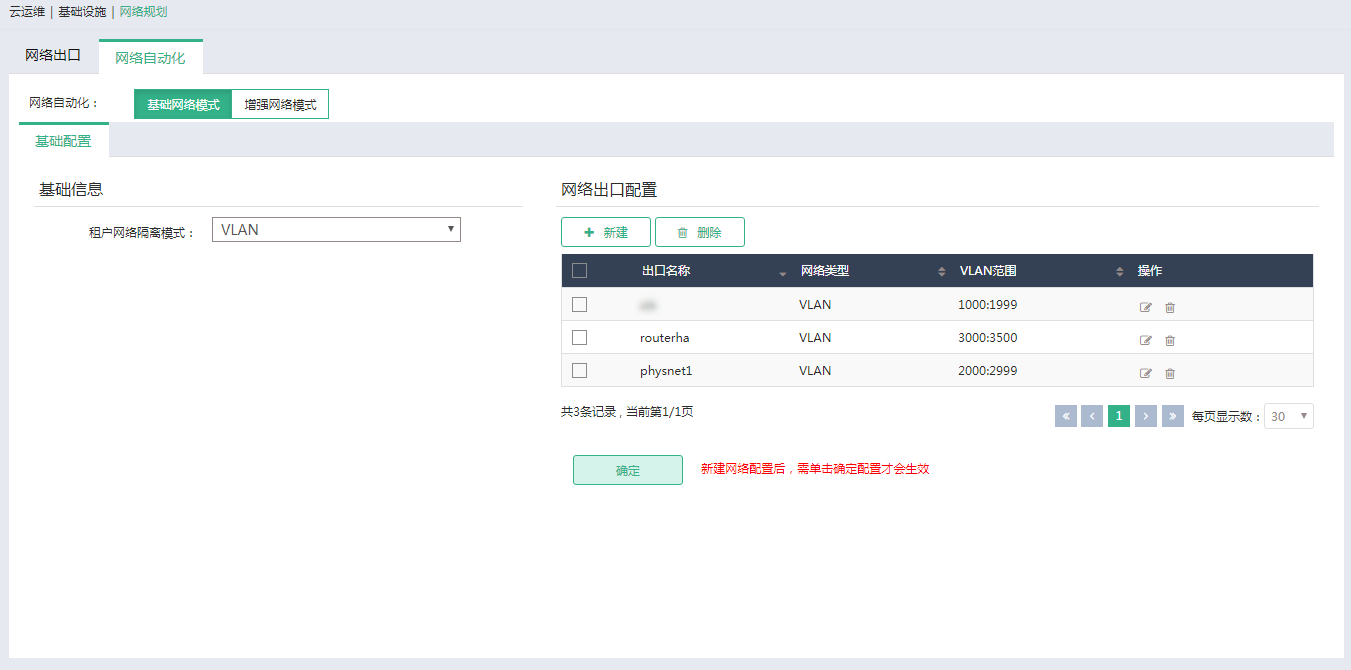This screenshot has height=670, width=1351.
Task: Switch to 增强网络模式
Action: pos(280,104)
